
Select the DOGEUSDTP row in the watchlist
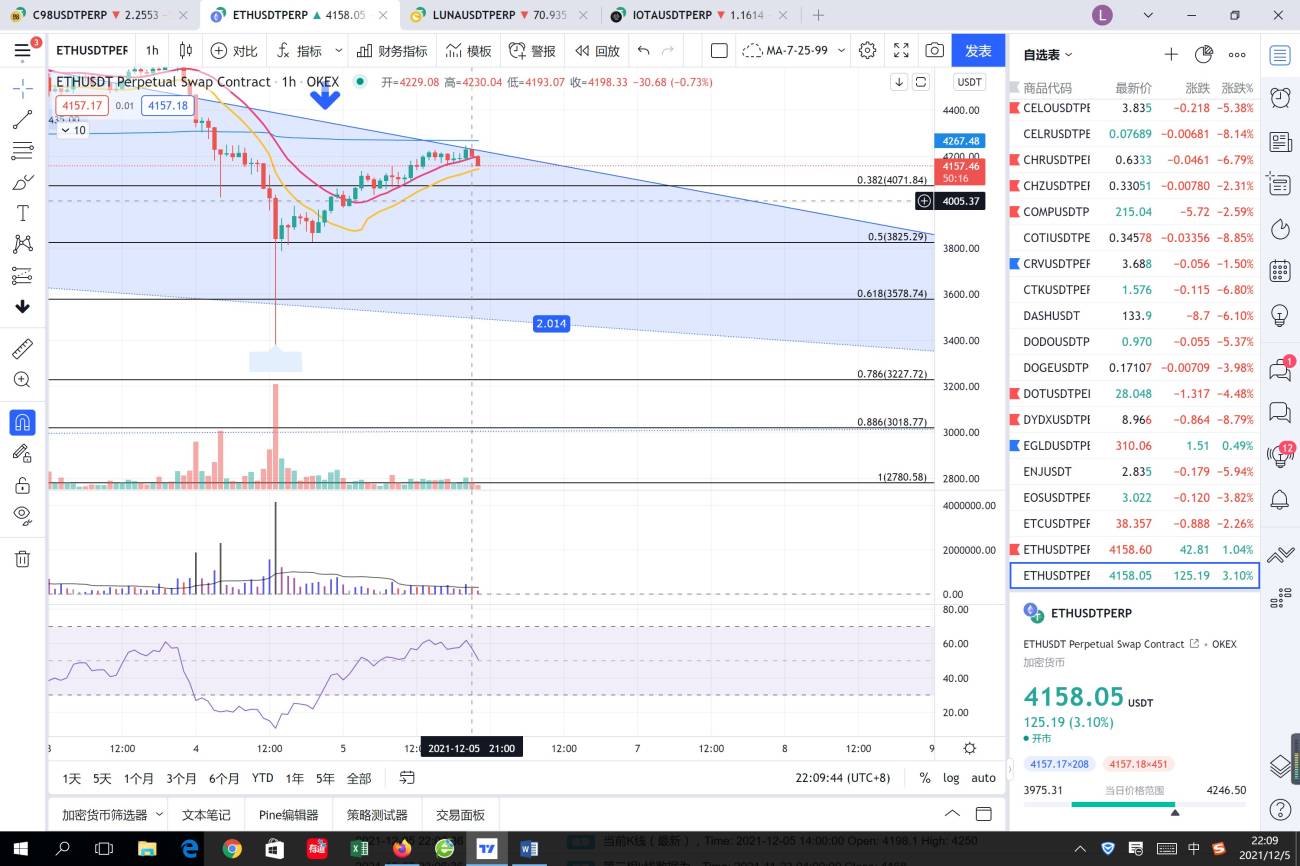1134,368
